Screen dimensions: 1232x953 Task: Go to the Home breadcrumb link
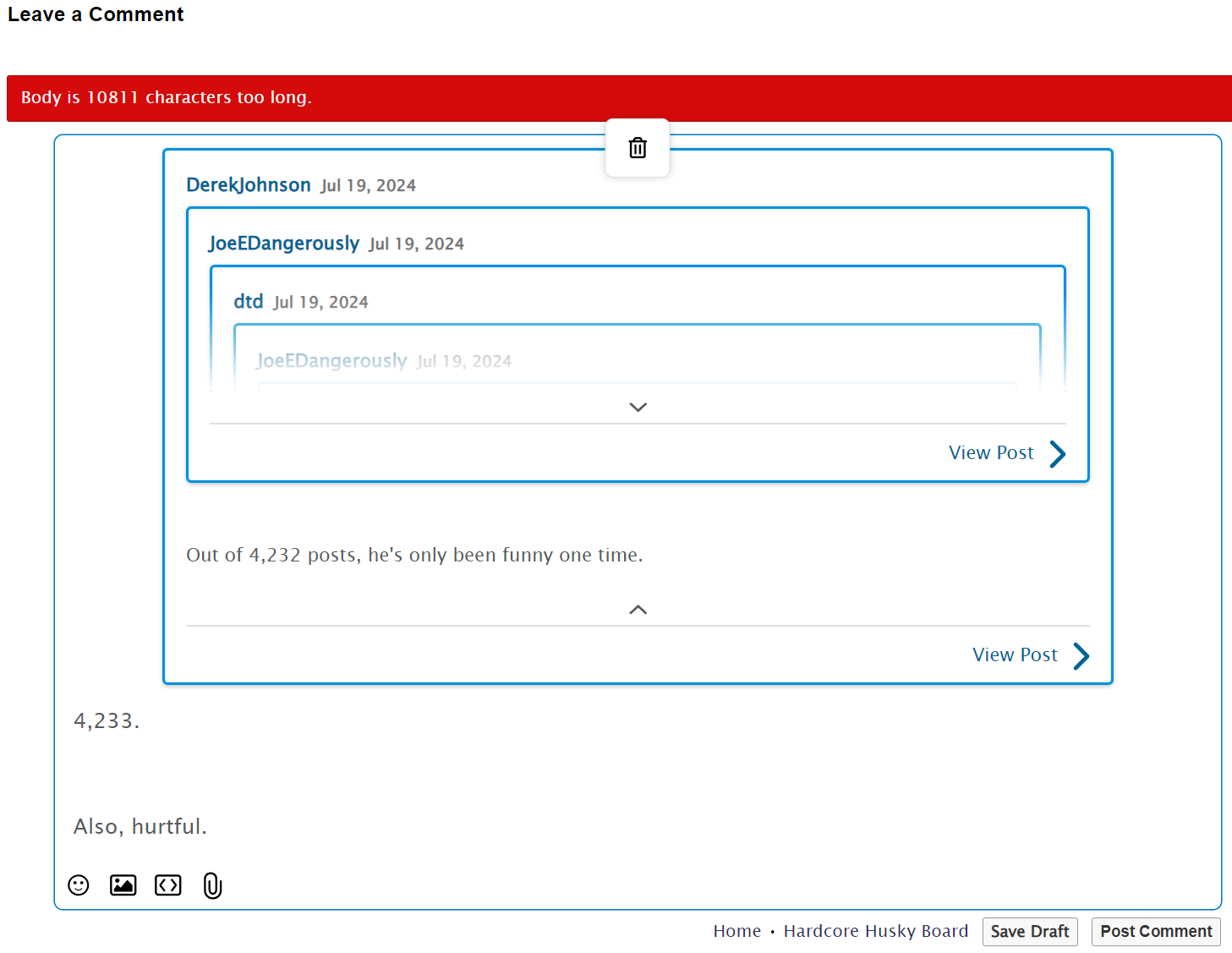(736, 931)
